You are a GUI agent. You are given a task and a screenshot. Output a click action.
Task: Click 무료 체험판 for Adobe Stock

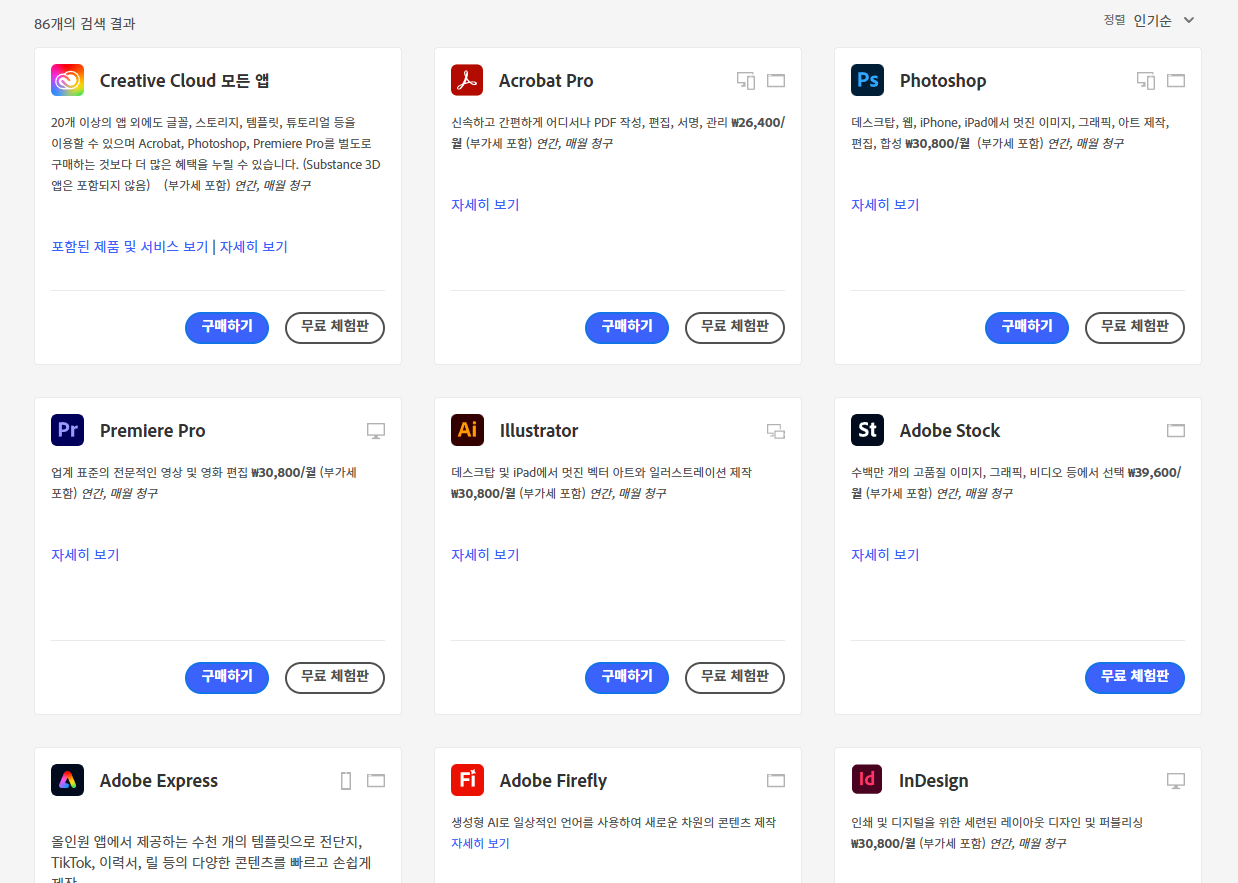coord(1135,677)
